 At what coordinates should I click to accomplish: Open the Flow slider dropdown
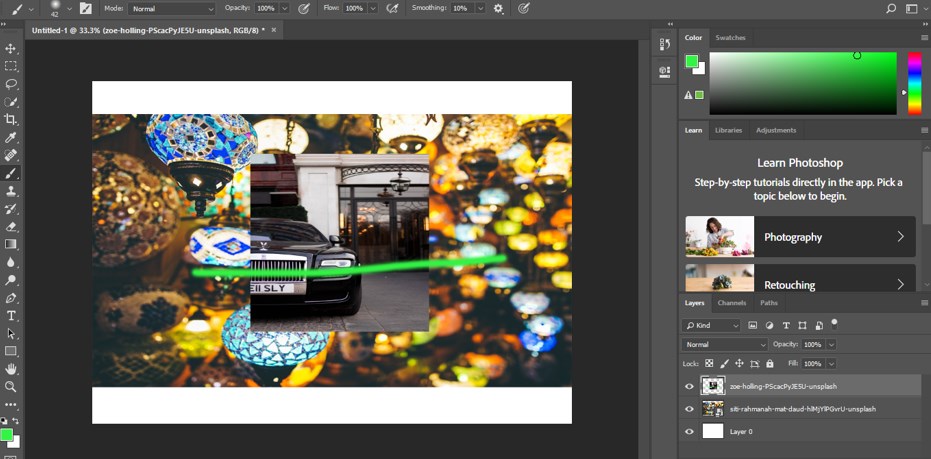[x=372, y=9]
